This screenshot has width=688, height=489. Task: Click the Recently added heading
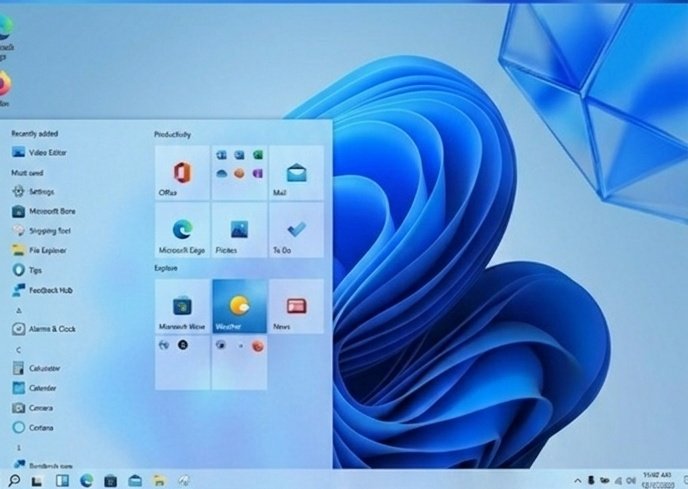(x=35, y=133)
